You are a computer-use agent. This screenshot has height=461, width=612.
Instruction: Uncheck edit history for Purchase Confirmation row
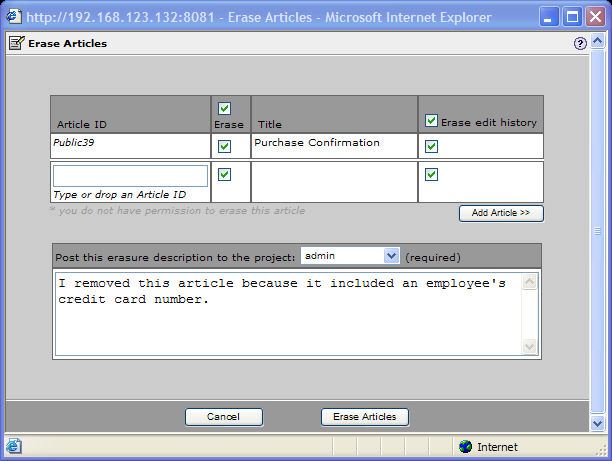[x=431, y=146]
